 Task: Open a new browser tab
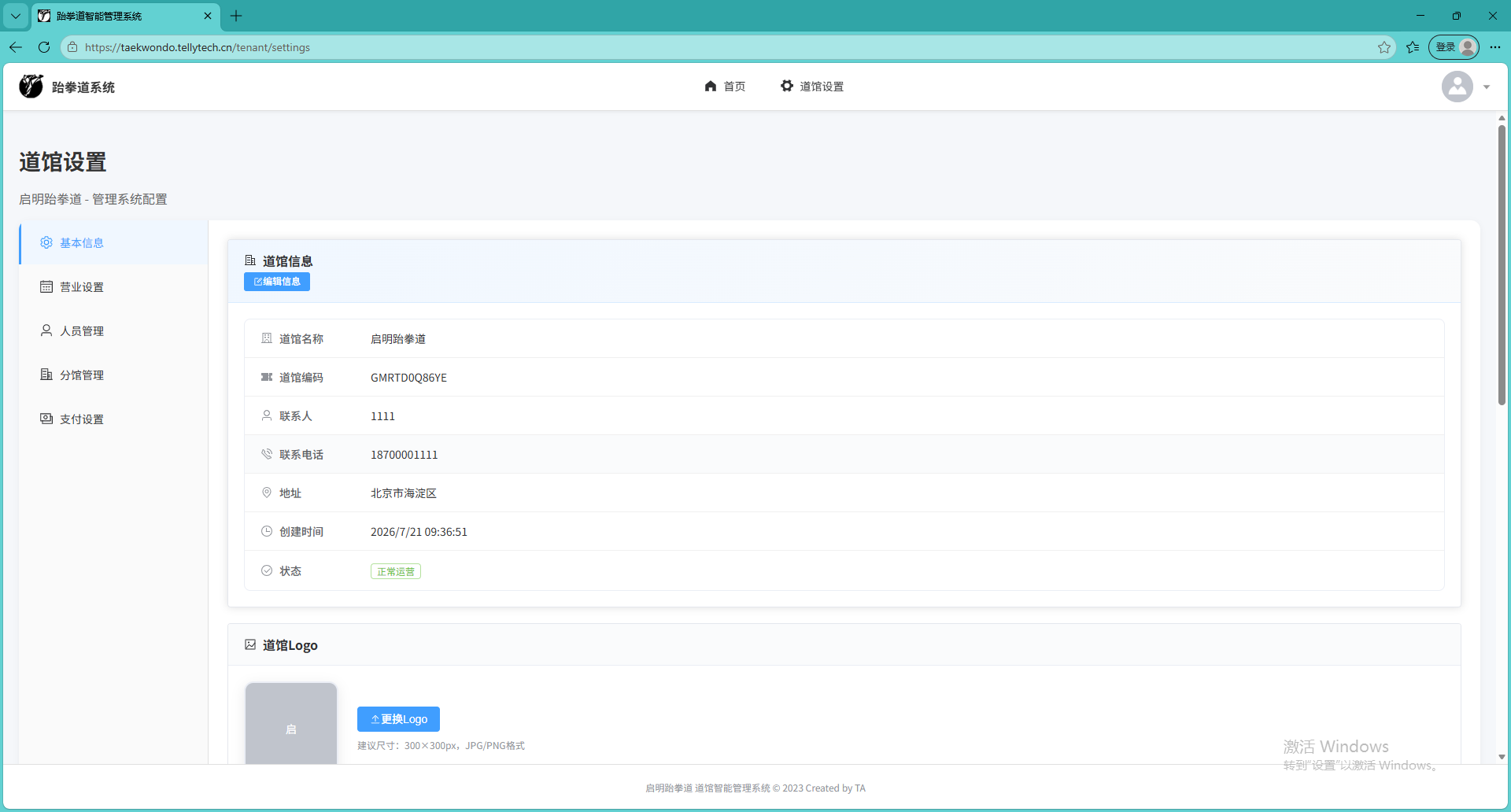pos(236,16)
